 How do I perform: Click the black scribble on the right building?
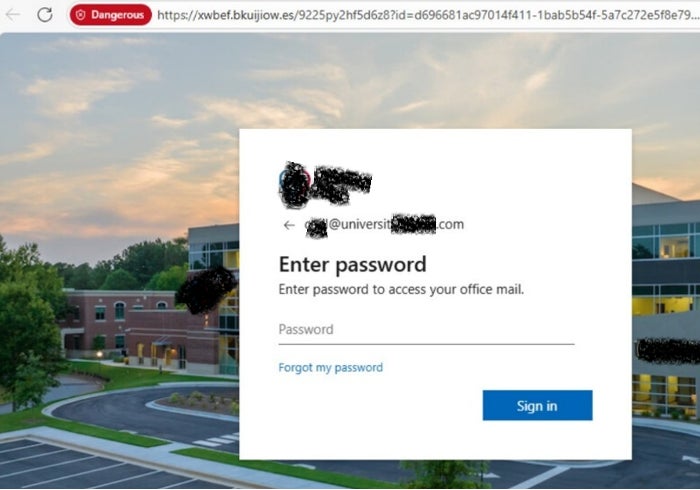668,351
